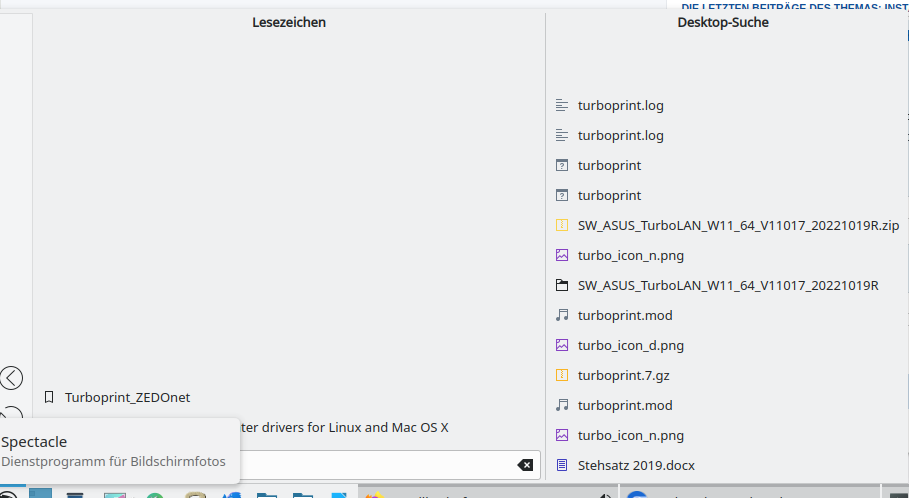
Task: Open the topmost turboprint.log result
Action: tap(620, 105)
